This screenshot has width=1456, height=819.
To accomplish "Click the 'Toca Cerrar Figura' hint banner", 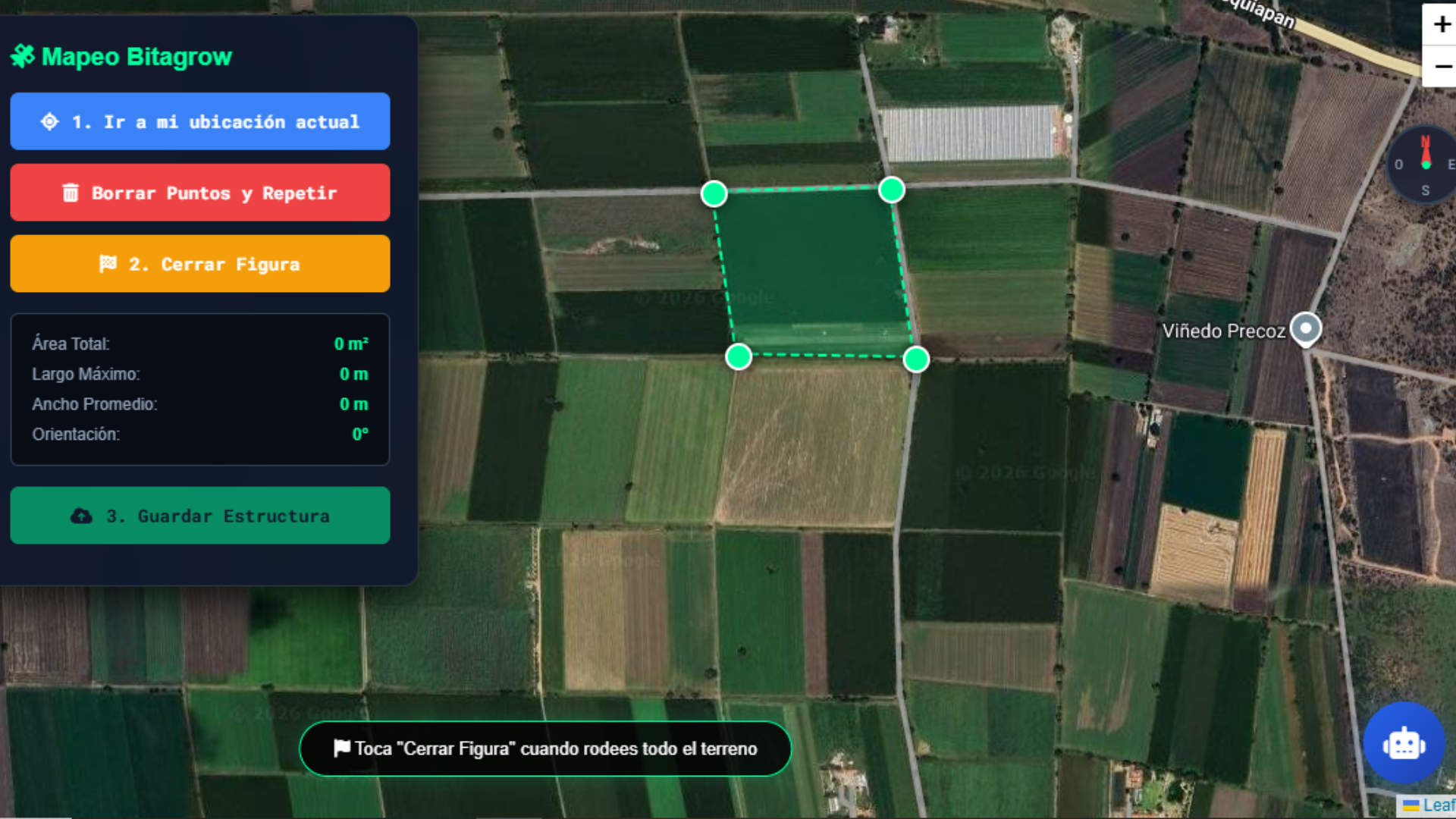I will point(545,748).
